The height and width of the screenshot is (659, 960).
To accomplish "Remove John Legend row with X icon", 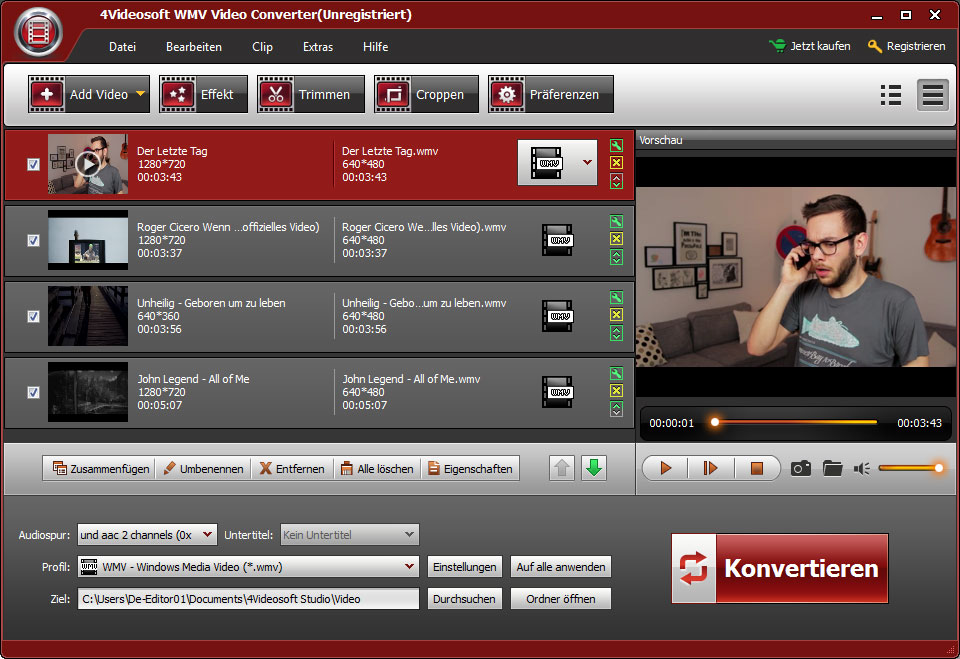I will pos(617,391).
